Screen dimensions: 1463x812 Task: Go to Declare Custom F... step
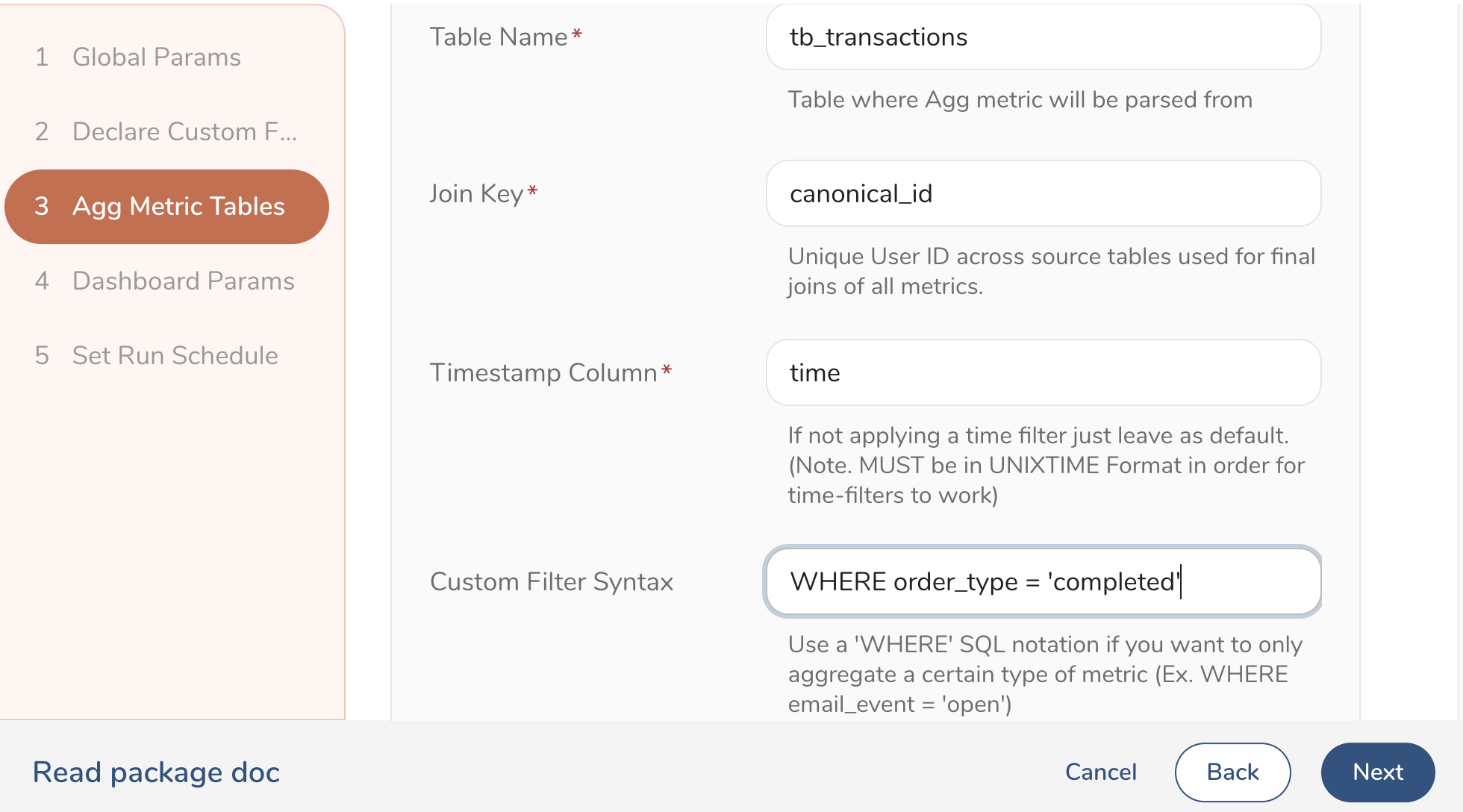[x=184, y=132]
